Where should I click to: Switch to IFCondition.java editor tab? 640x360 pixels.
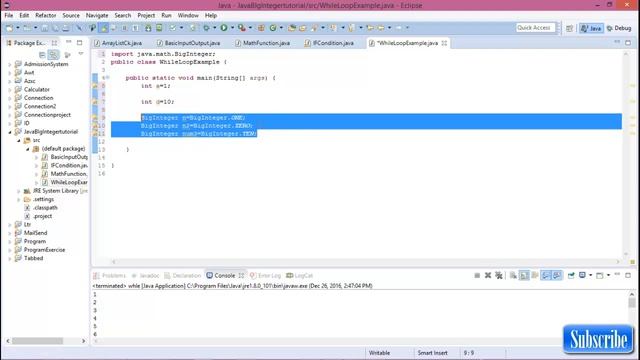333,43
